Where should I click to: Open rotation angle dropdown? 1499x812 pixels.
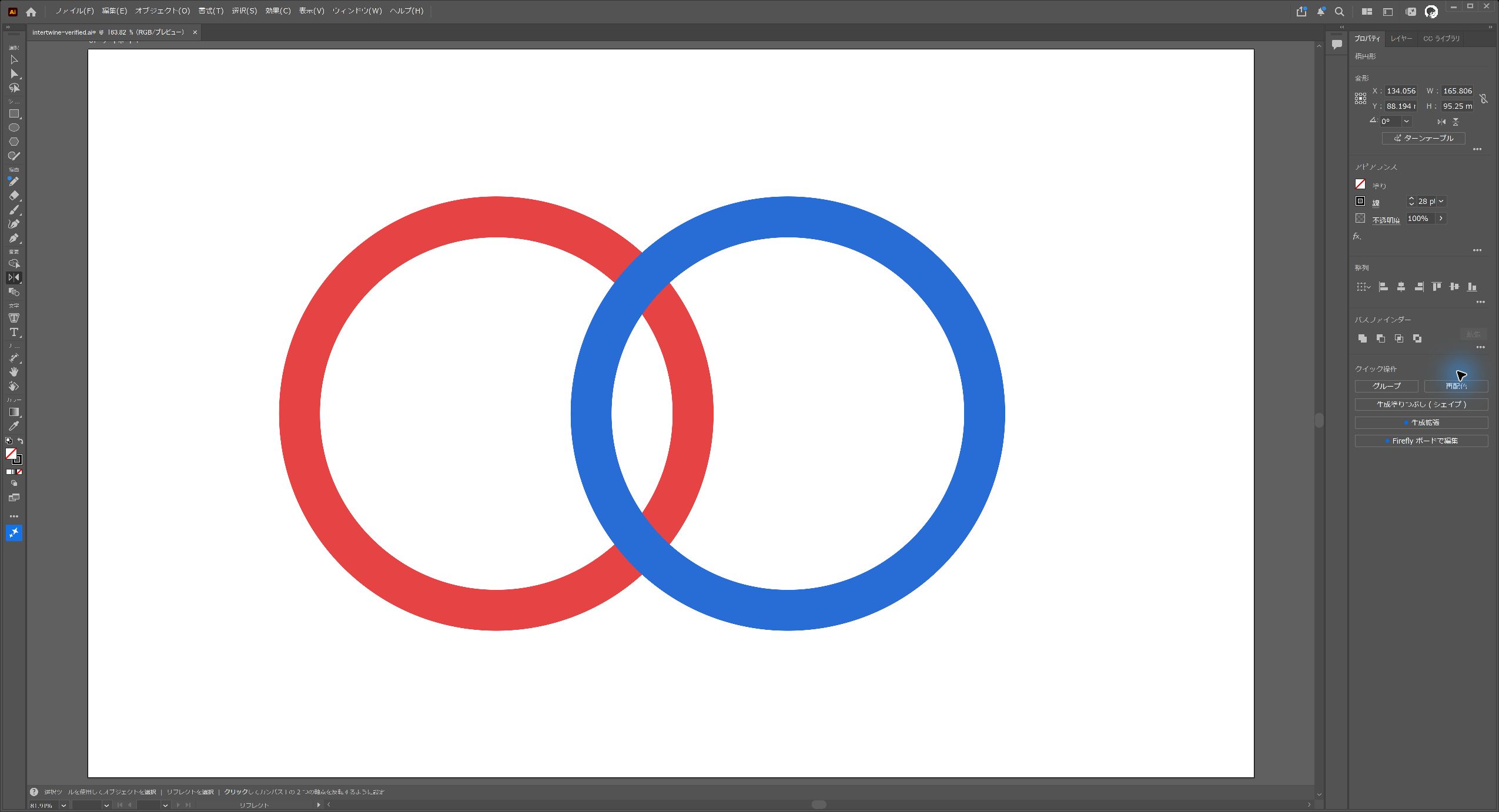pos(1406,122)
